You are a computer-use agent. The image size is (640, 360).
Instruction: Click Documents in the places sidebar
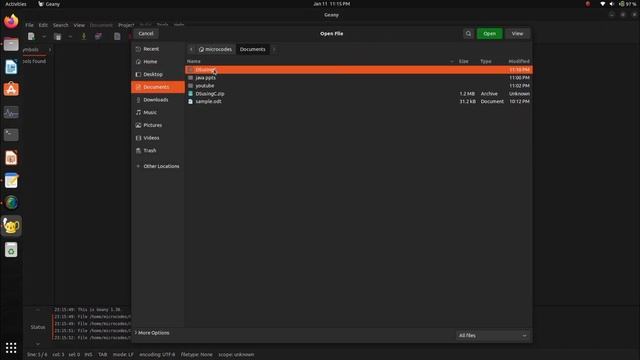(158, 87)
